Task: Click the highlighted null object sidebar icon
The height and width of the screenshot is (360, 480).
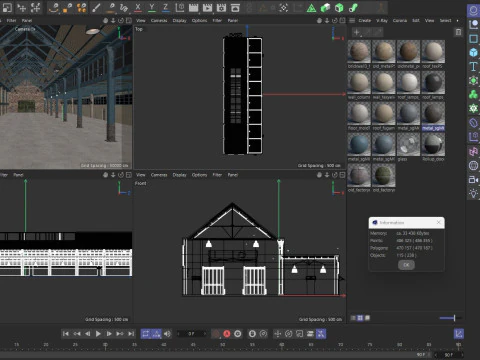Action: tap(473, 11)
